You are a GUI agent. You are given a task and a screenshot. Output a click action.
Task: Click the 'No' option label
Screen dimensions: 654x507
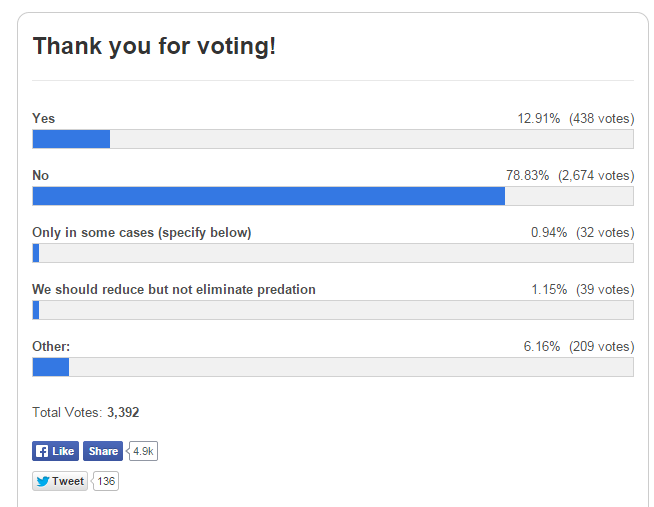41,175
